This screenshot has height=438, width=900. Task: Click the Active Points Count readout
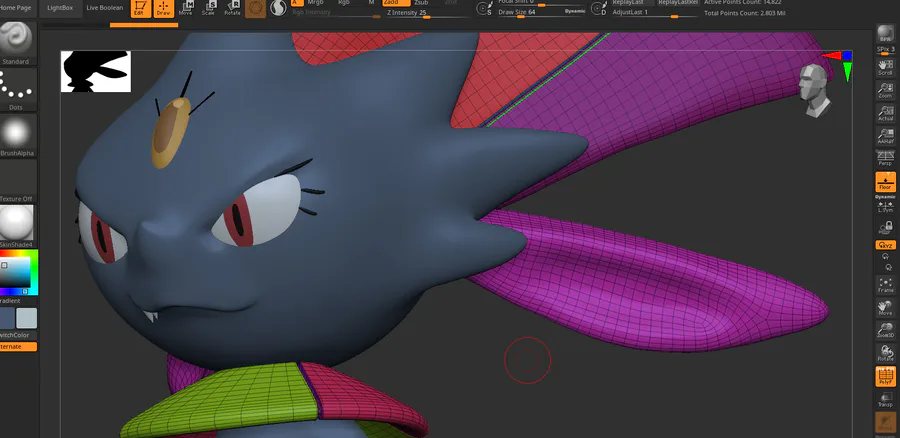pos(742,3)
